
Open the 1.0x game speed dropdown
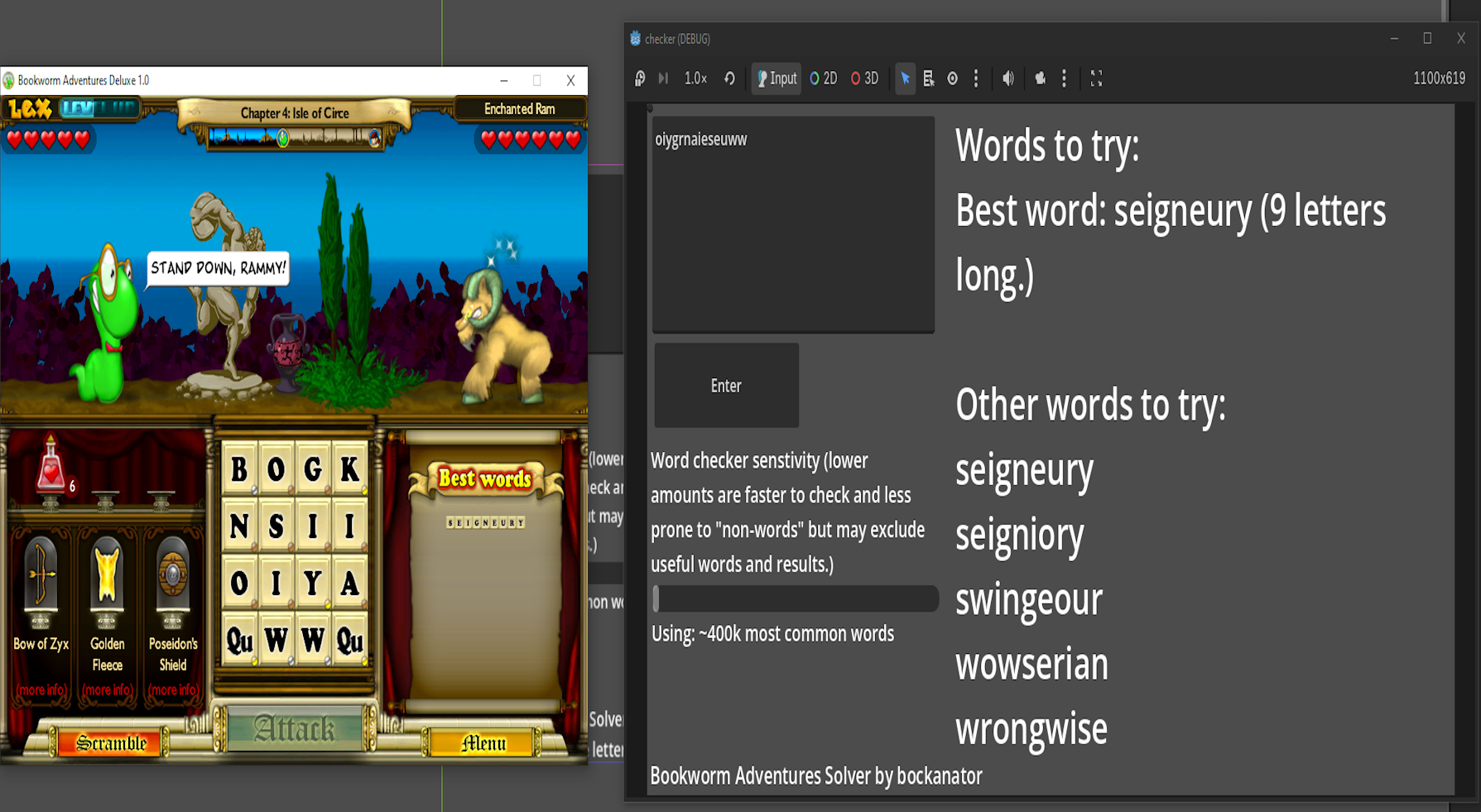click(x=695, y=79)
